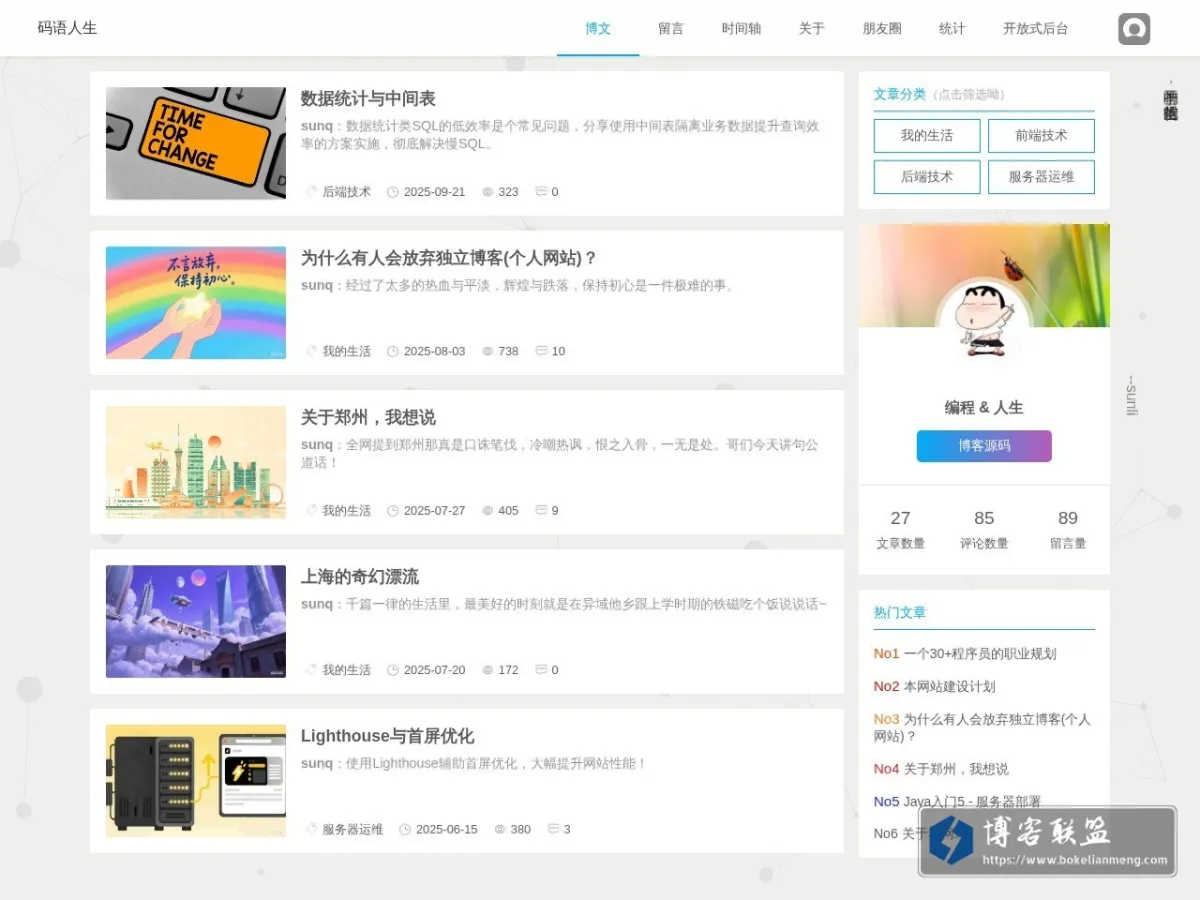The height and width of the screenshot is (900, 1200).
Task: Click comment icon on 上海的奇幻漂流 post
Action: coord(541,670)
